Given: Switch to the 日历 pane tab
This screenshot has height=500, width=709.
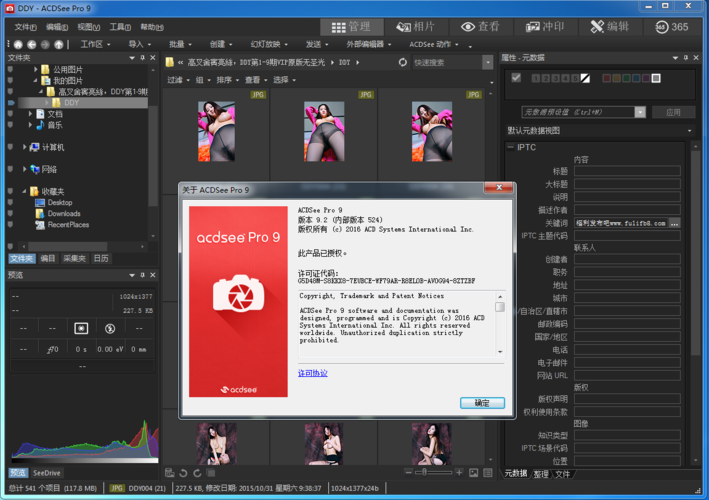Looking at the screenshot, I should [x=101, y=259].
